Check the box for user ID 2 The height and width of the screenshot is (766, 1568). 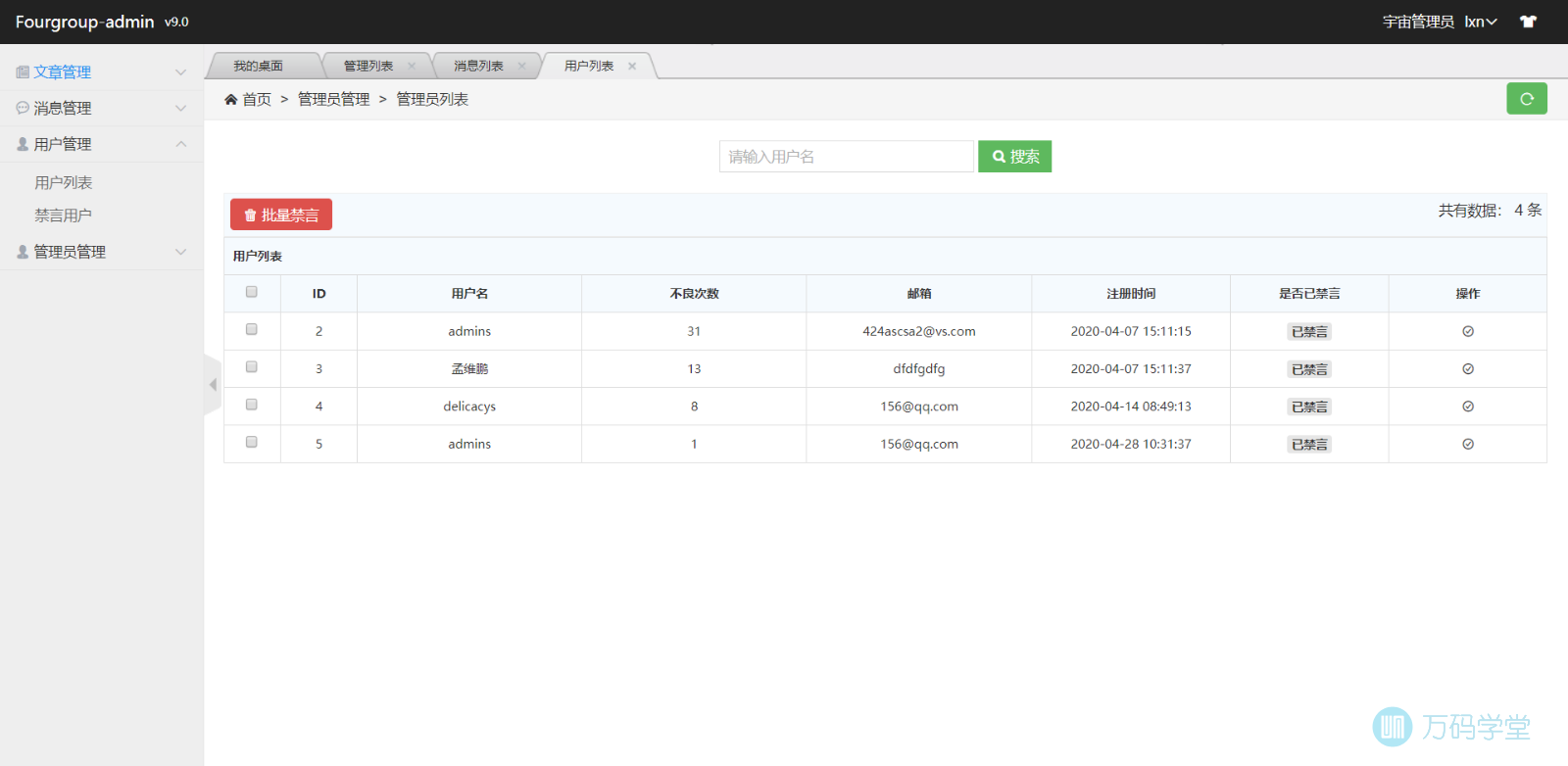pos(252,329)
